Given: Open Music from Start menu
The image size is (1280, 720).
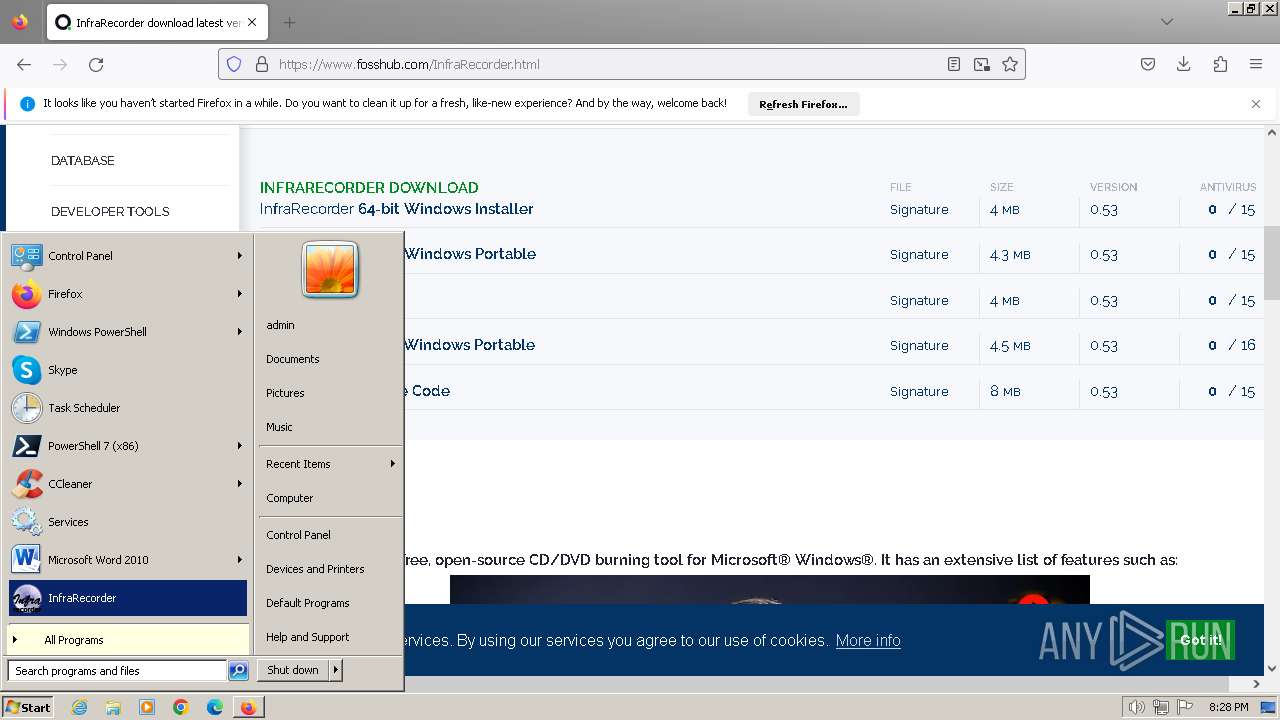Looking at the screenshot, I should 330,427.
